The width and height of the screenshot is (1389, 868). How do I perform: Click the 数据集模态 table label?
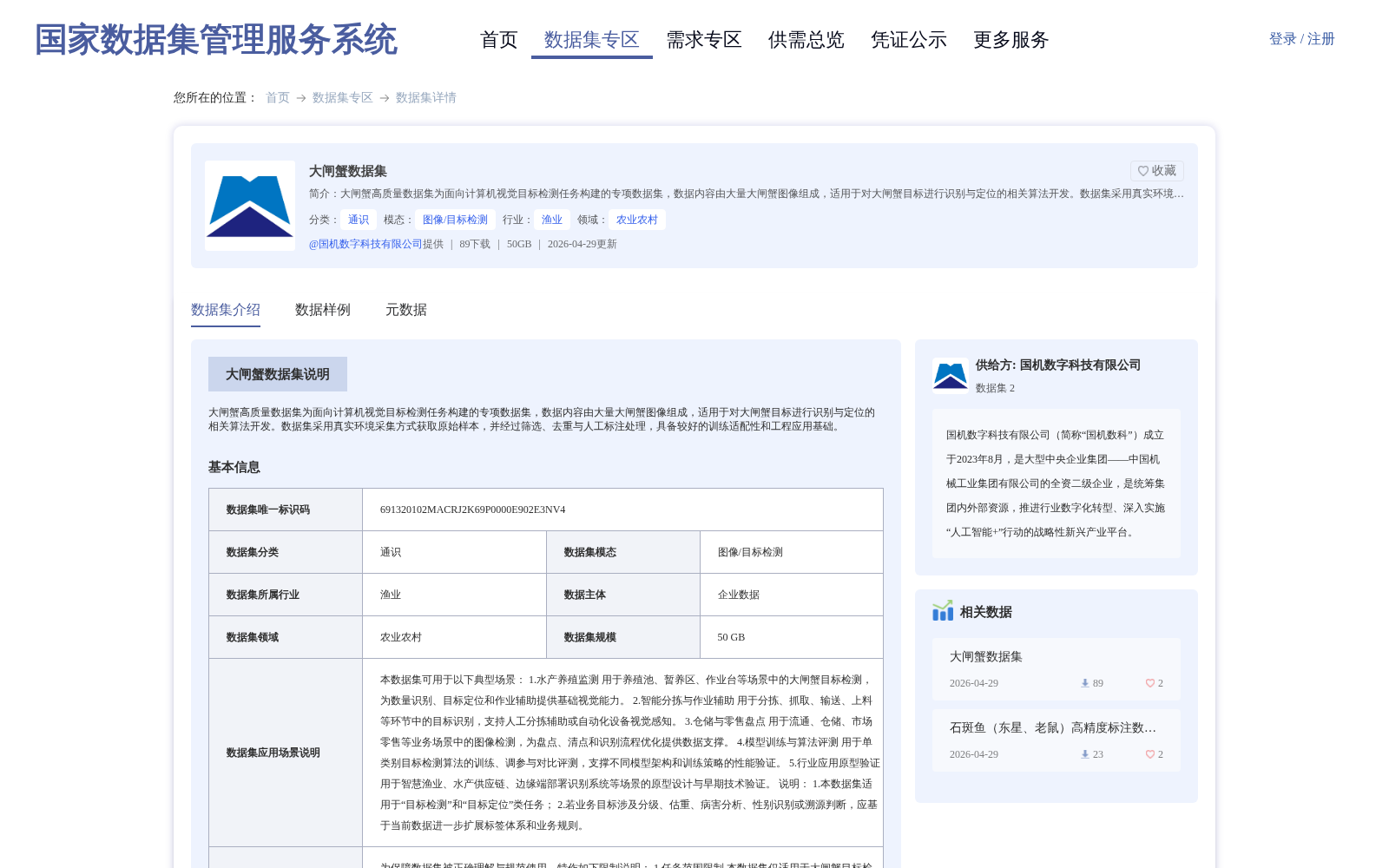[590, 552]
